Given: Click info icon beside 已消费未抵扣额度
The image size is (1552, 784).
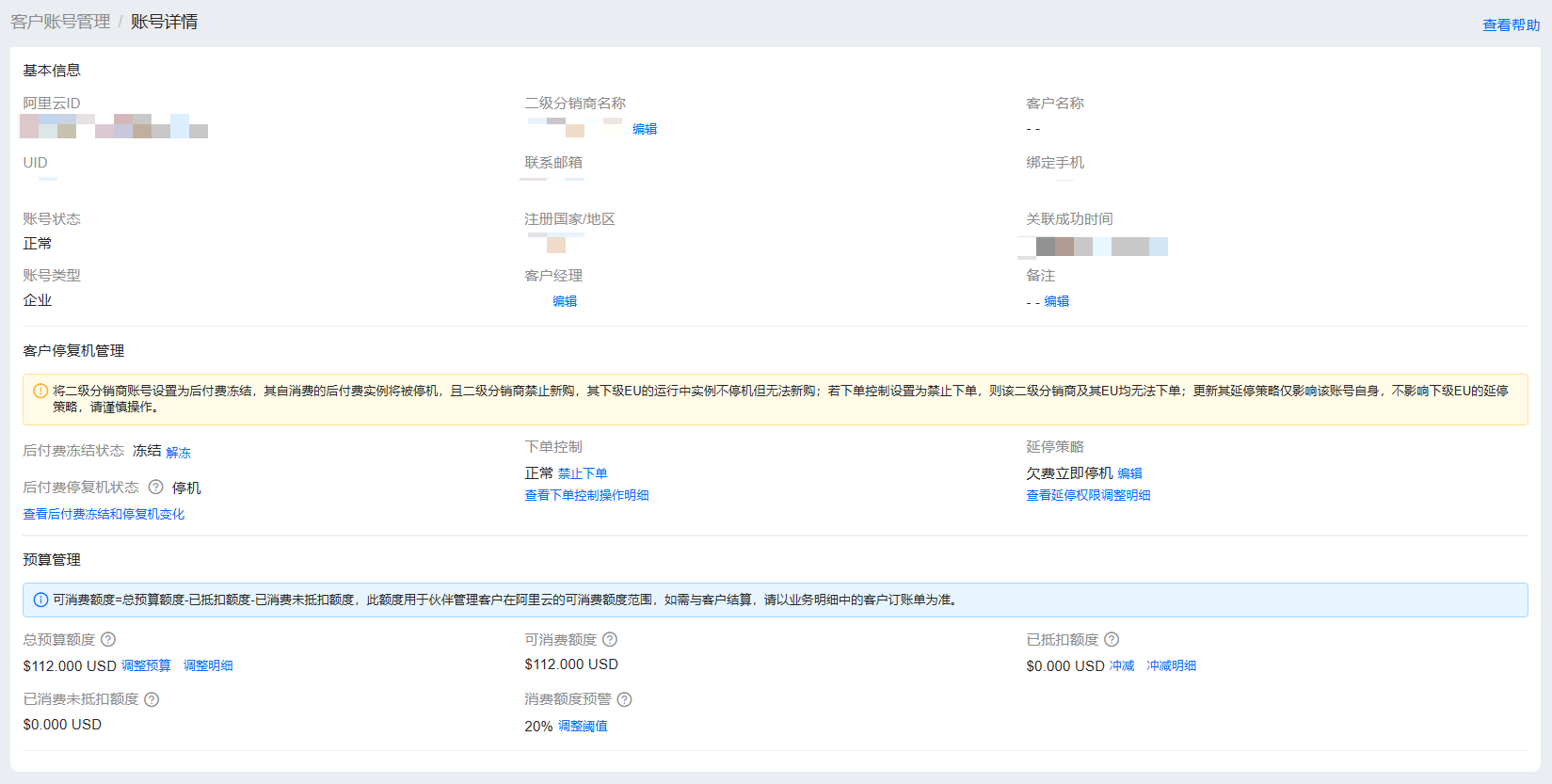Looking at the screenshot, I should (x=152, y=699).
